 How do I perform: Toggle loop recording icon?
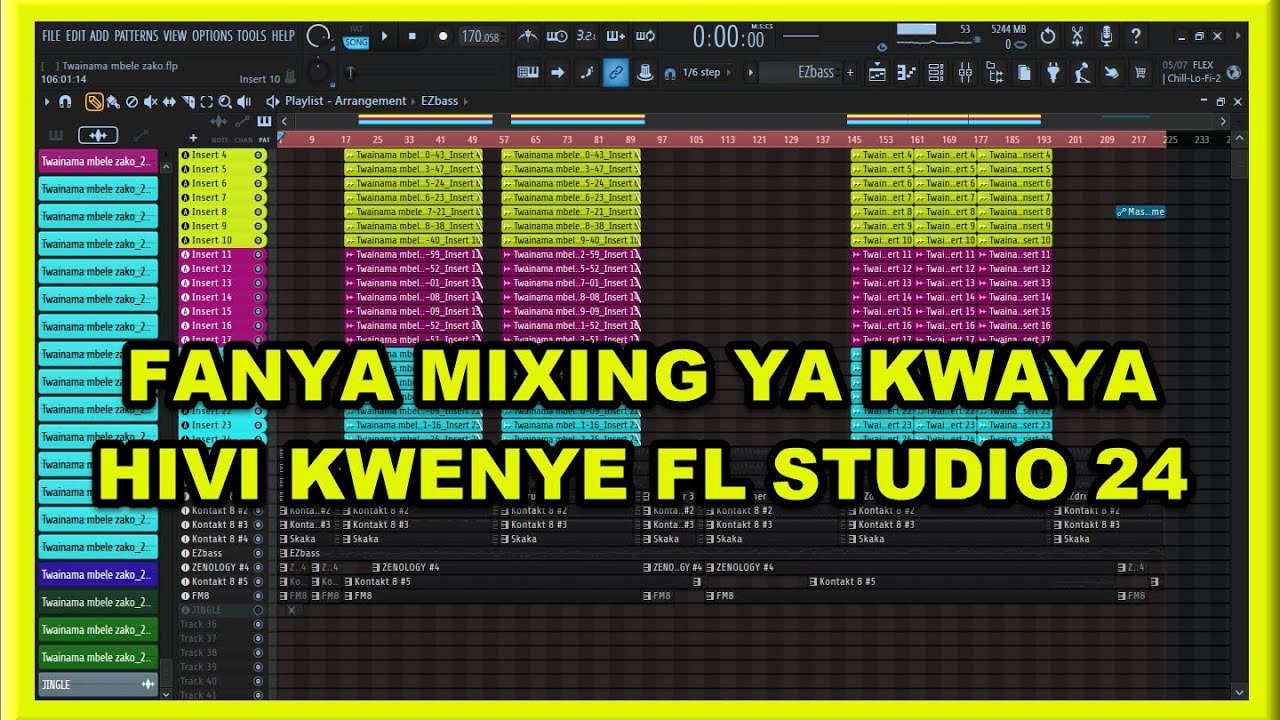[x=645, y=36]
